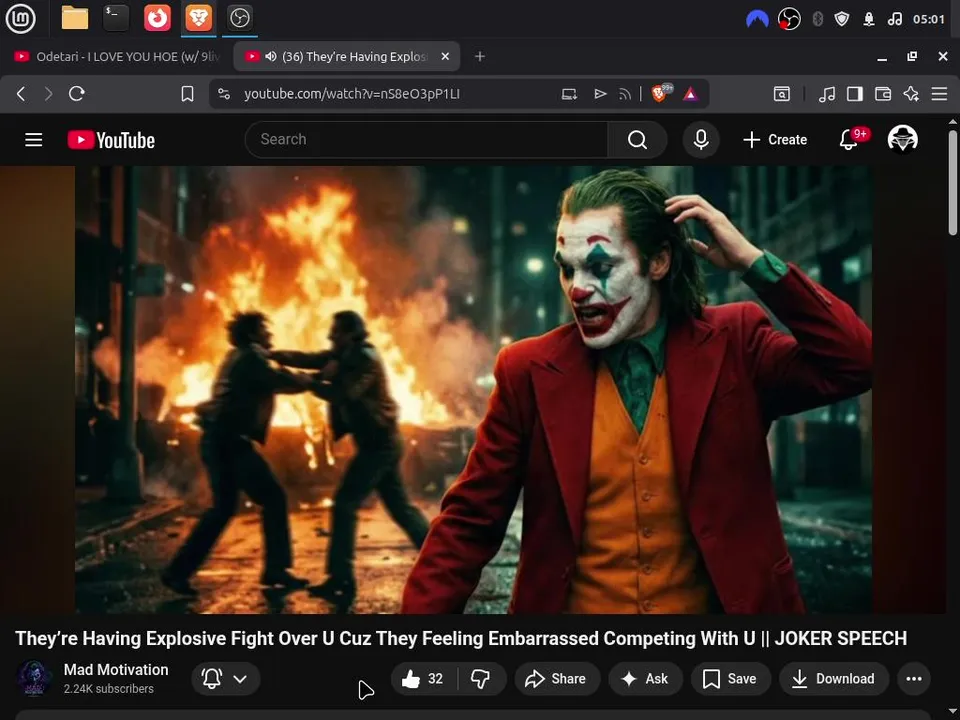This screenshot has height=720, width=960.
Task: Reload the YouTube page
Action: point(77,94)
